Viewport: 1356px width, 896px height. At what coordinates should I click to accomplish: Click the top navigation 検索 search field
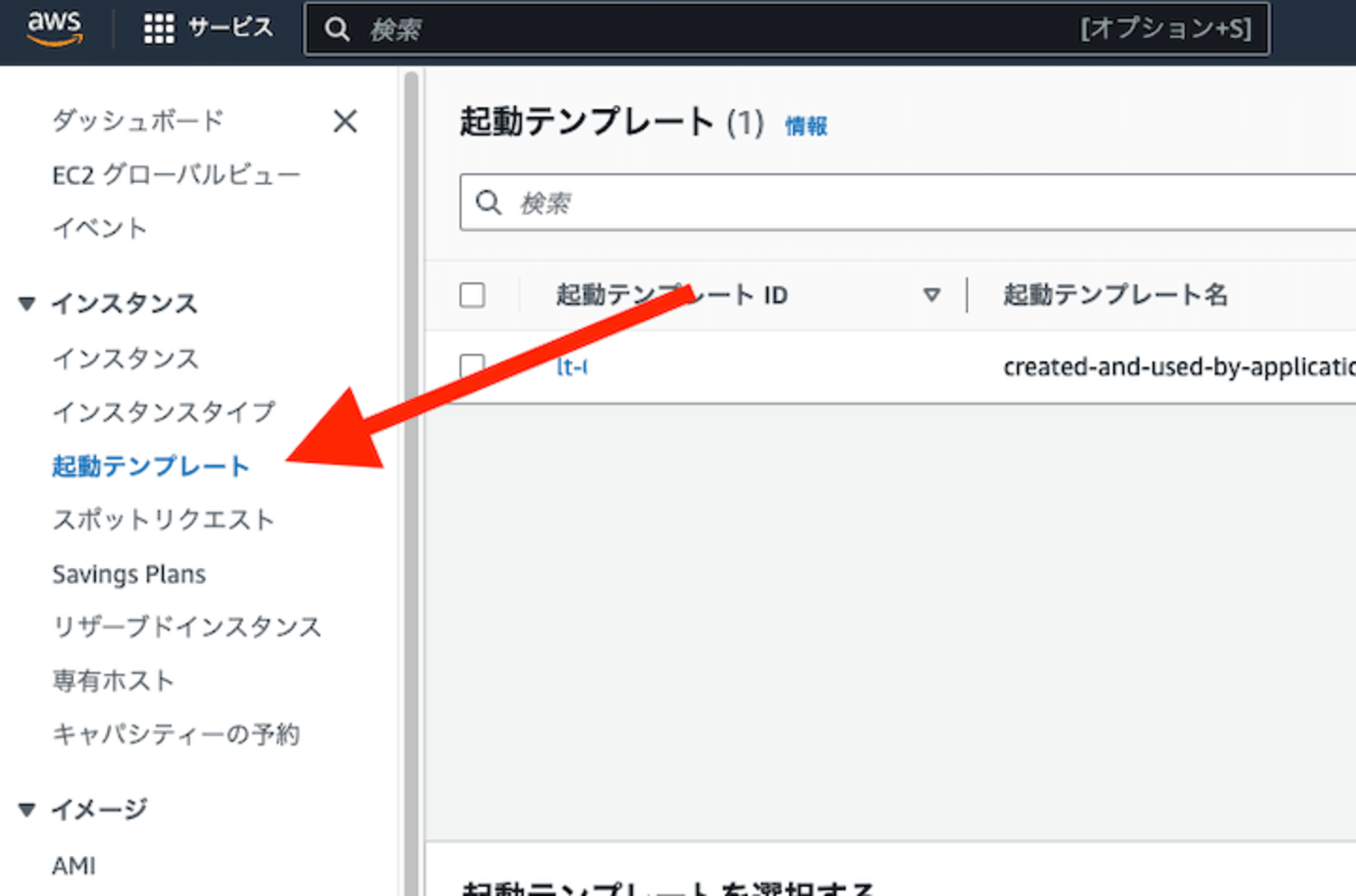pyautogui.click(x=787, y=28)
